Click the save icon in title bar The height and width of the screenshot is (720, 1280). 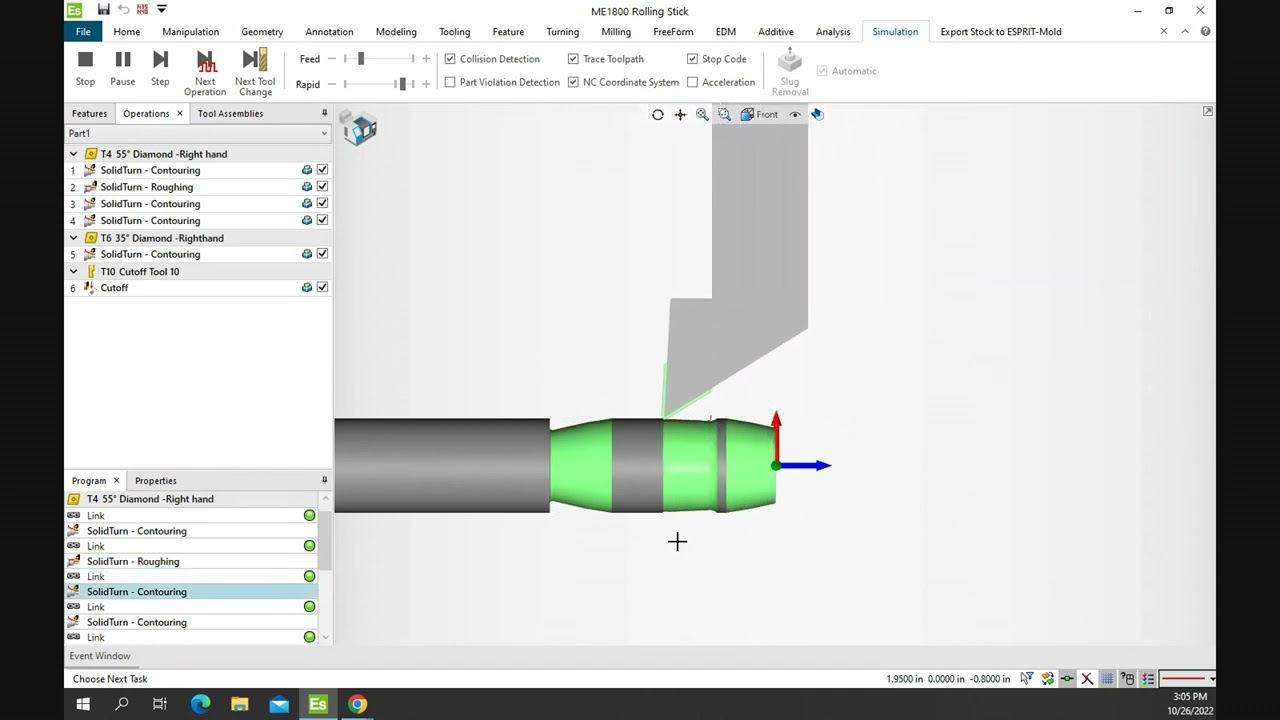[x=103, y=10]
